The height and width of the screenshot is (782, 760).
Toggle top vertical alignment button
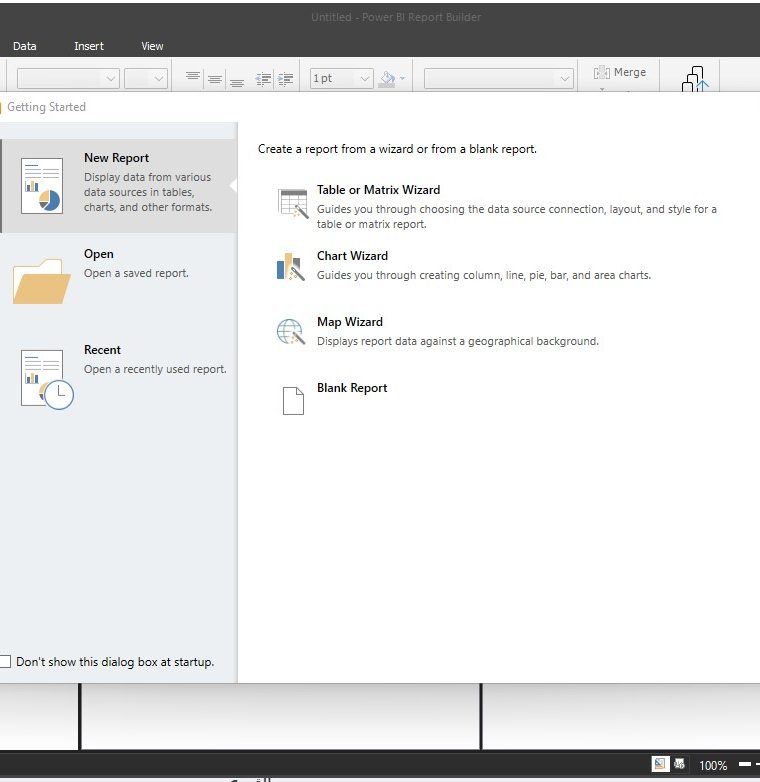tap(193, 78)
